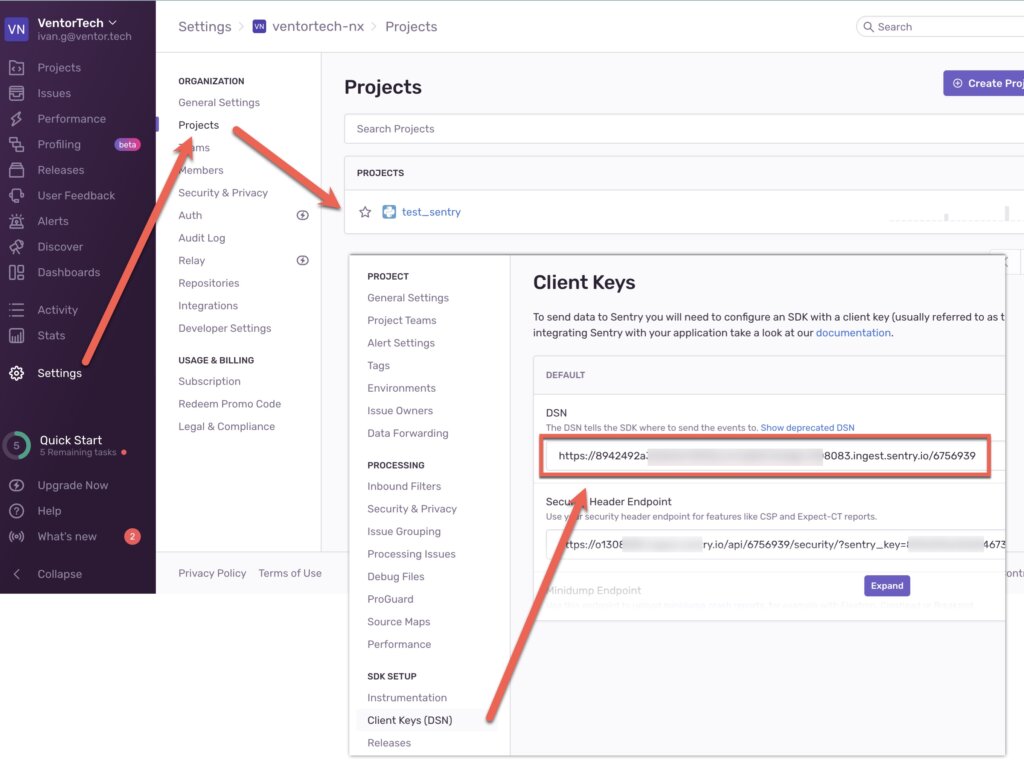
Task: Click the Alerts siren icon
Action: [16, 221]
